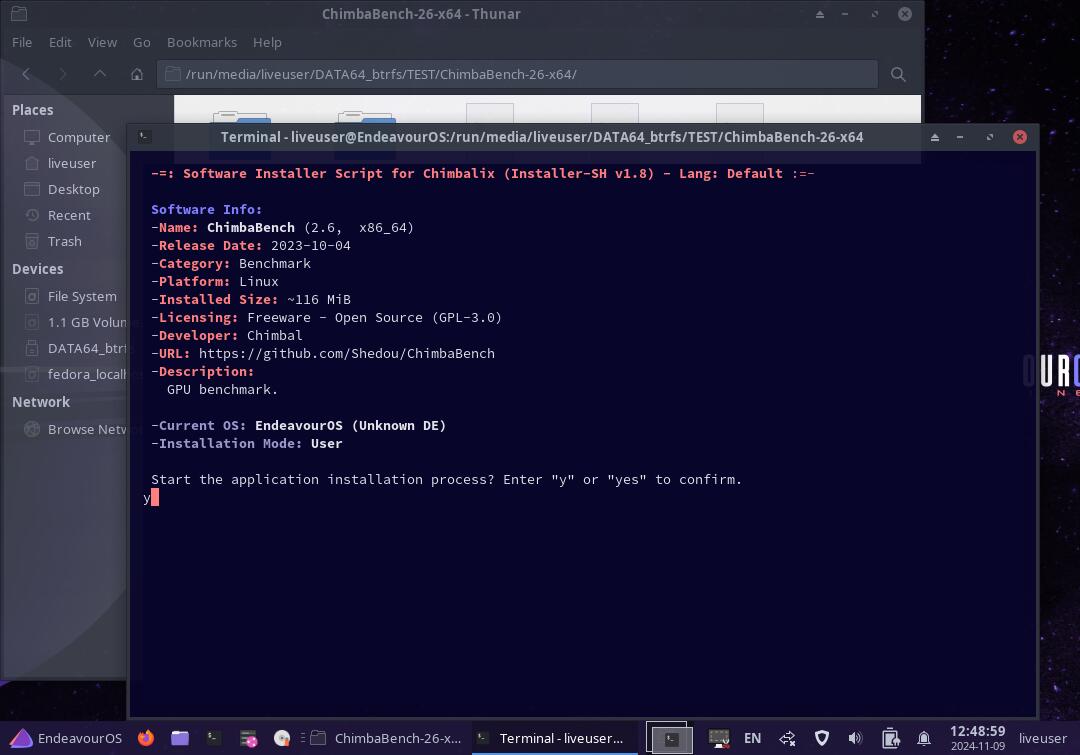The image size is (1080, 755).
Task: Open Trash in Thunar sidebar
Action: pos(64,242)
